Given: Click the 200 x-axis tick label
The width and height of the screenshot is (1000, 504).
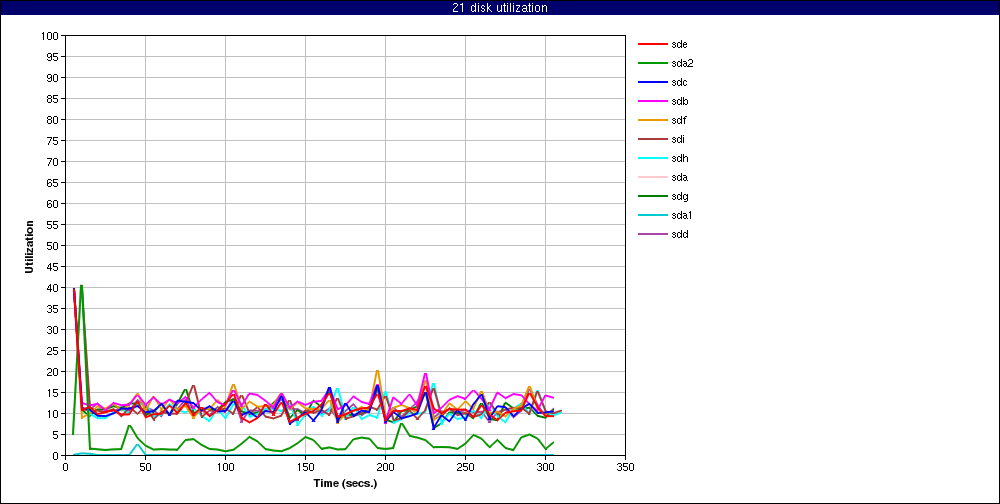Looking at the screenshot, I should click(385, 467).
